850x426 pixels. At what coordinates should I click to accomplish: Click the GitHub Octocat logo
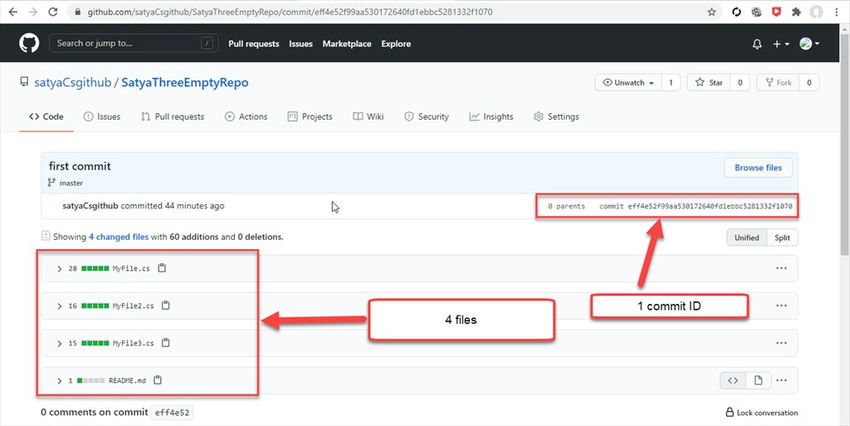click(29, 43)
